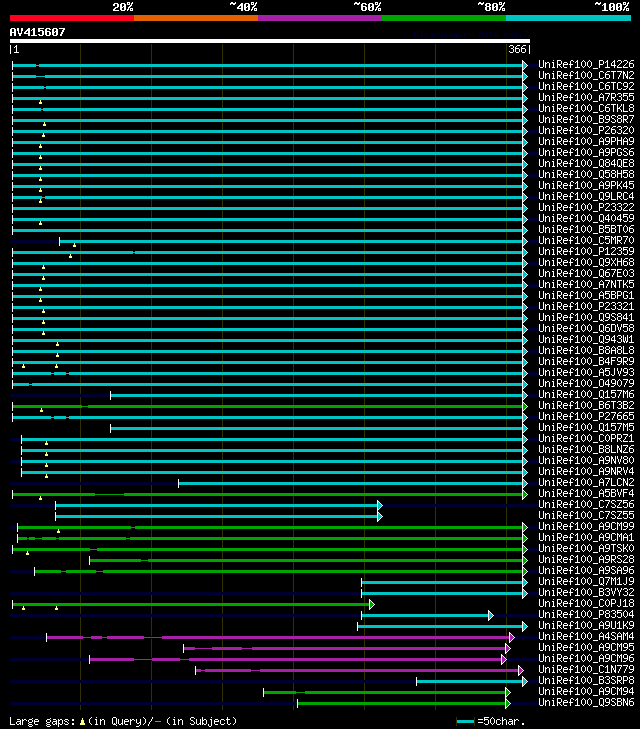
Task: Open the UniRef100_A5BVF4 label
Action: pos(586,494)
